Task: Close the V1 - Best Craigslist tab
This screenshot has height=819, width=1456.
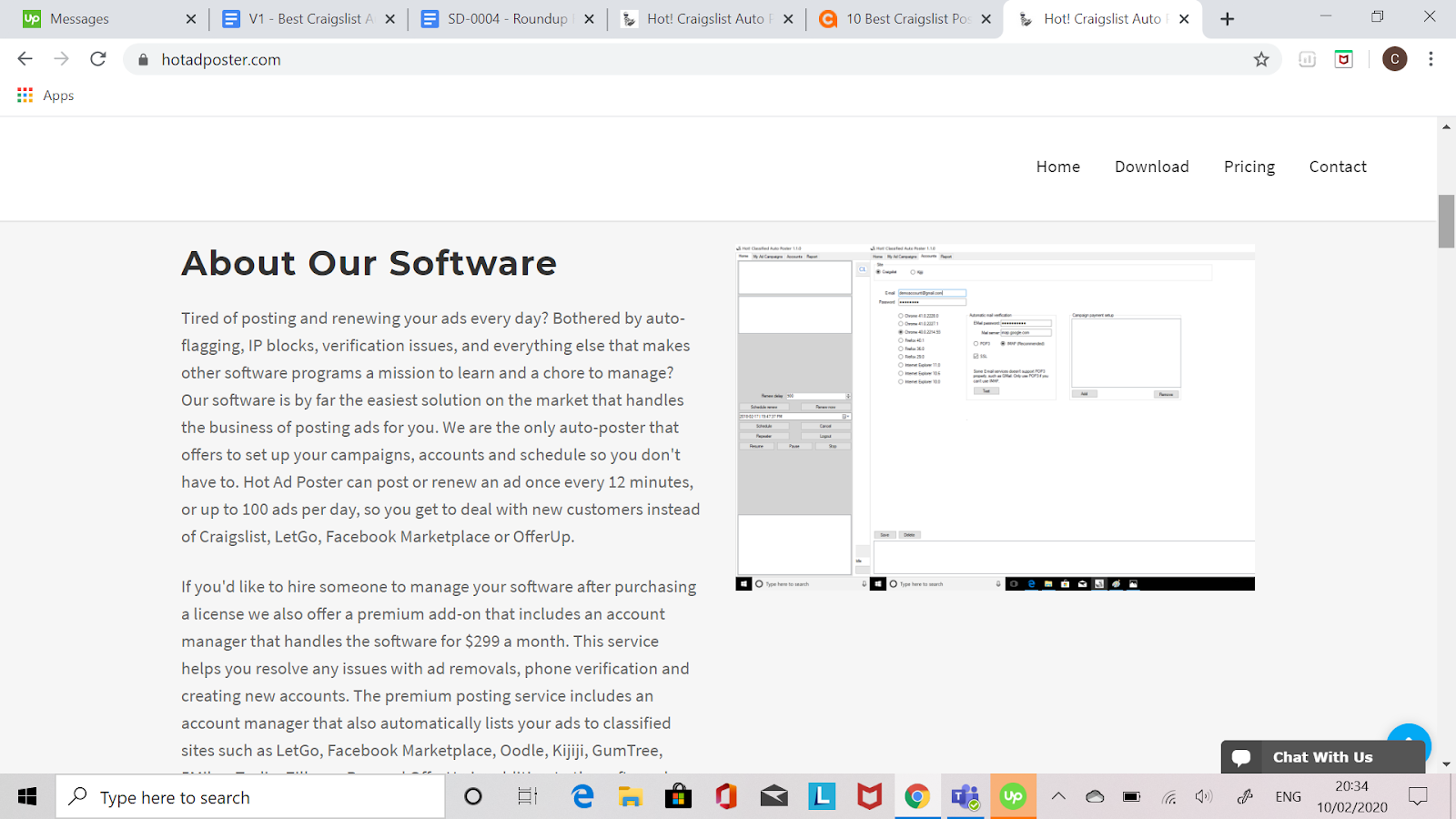Action: tap(390, 19)
